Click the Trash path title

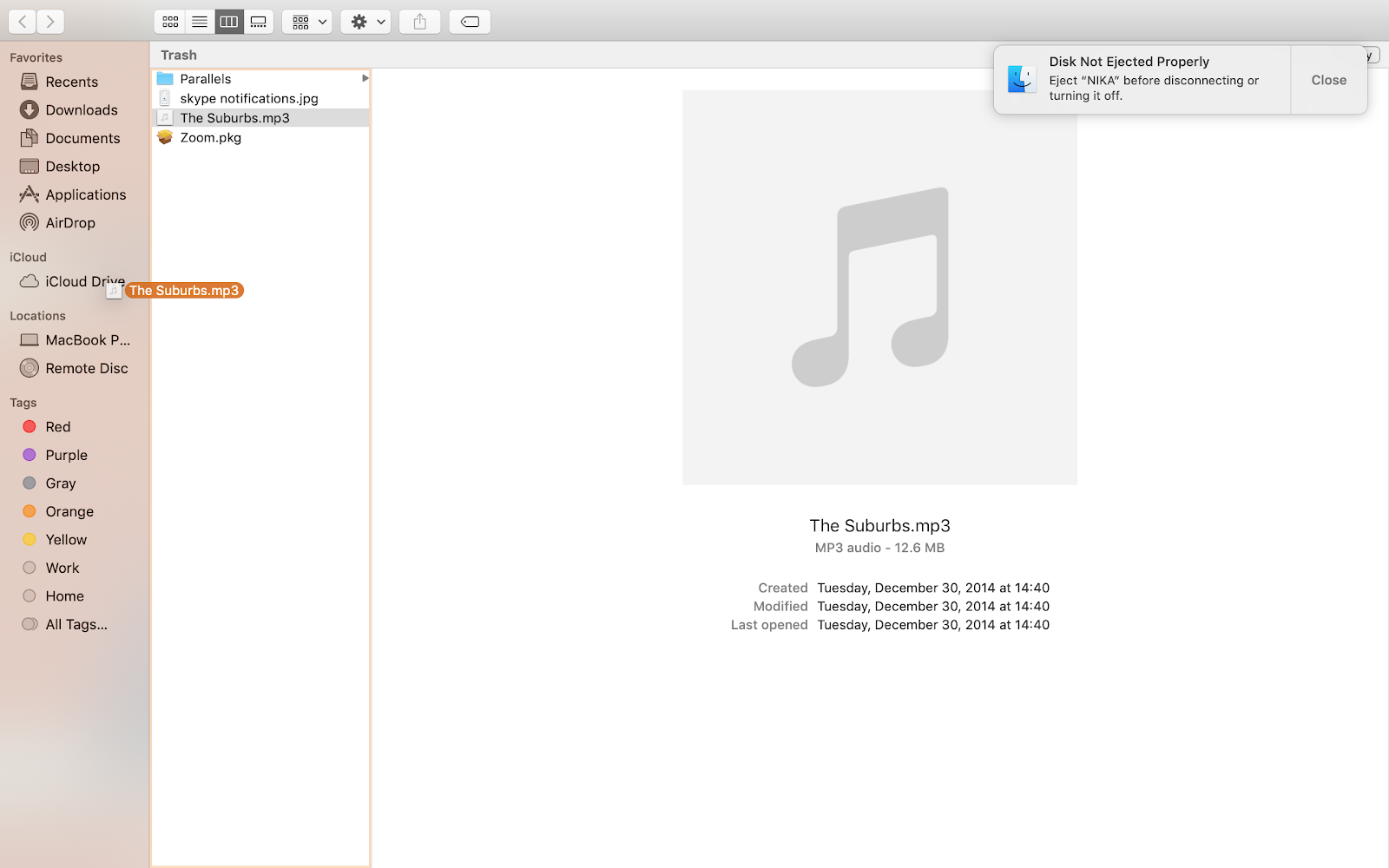pos(179,55)
